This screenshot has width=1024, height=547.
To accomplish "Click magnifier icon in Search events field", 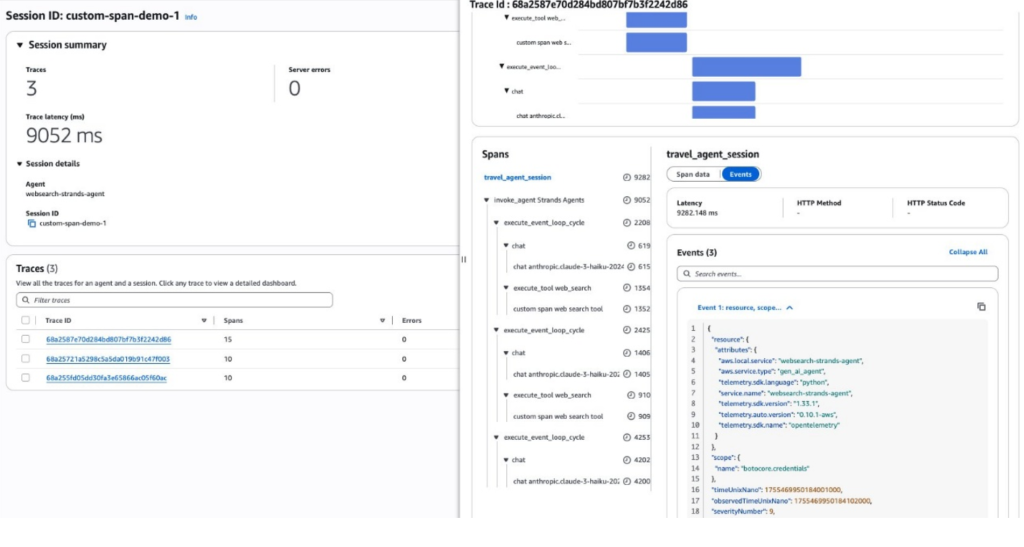I will coord(686,274).
